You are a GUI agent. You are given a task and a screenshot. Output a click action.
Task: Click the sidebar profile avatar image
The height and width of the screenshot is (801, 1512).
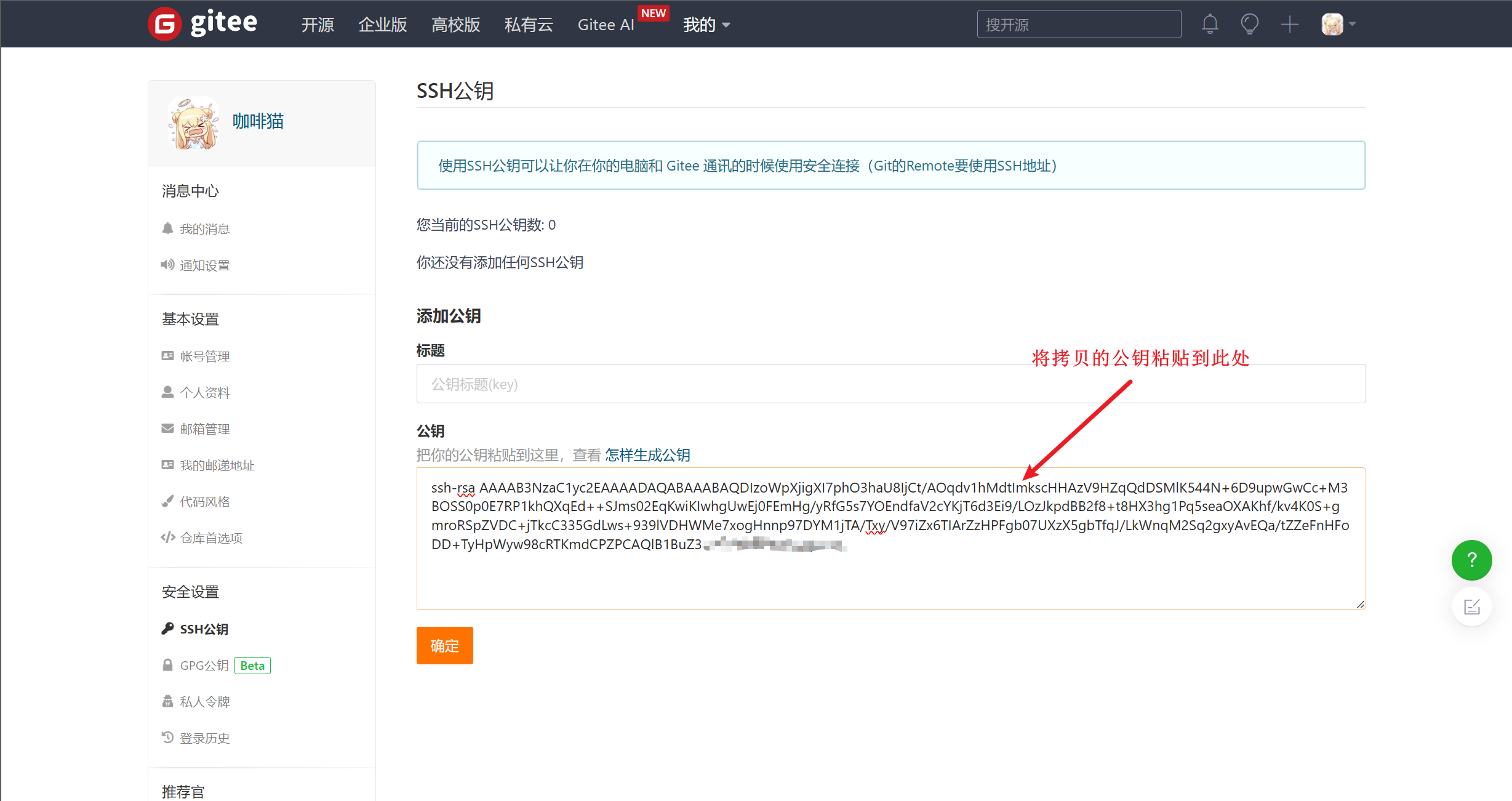[x=193, y=123]
